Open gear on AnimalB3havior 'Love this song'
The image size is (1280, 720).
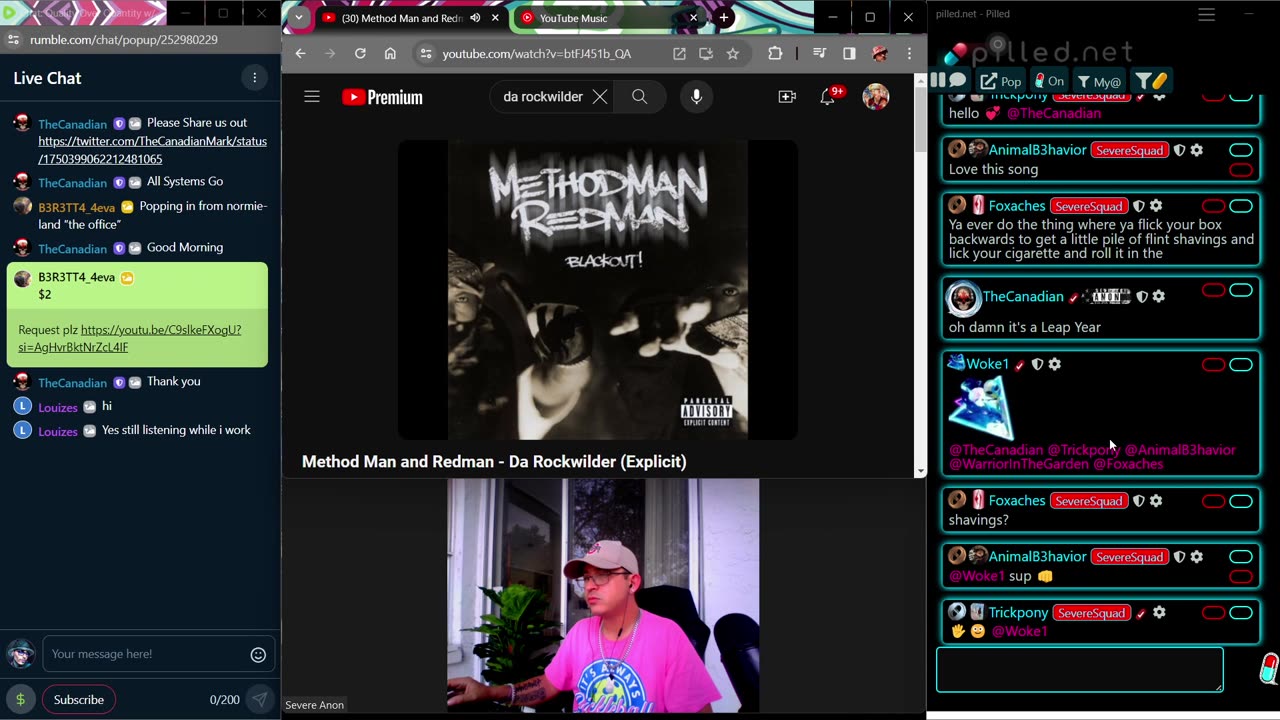[1197, 150]
